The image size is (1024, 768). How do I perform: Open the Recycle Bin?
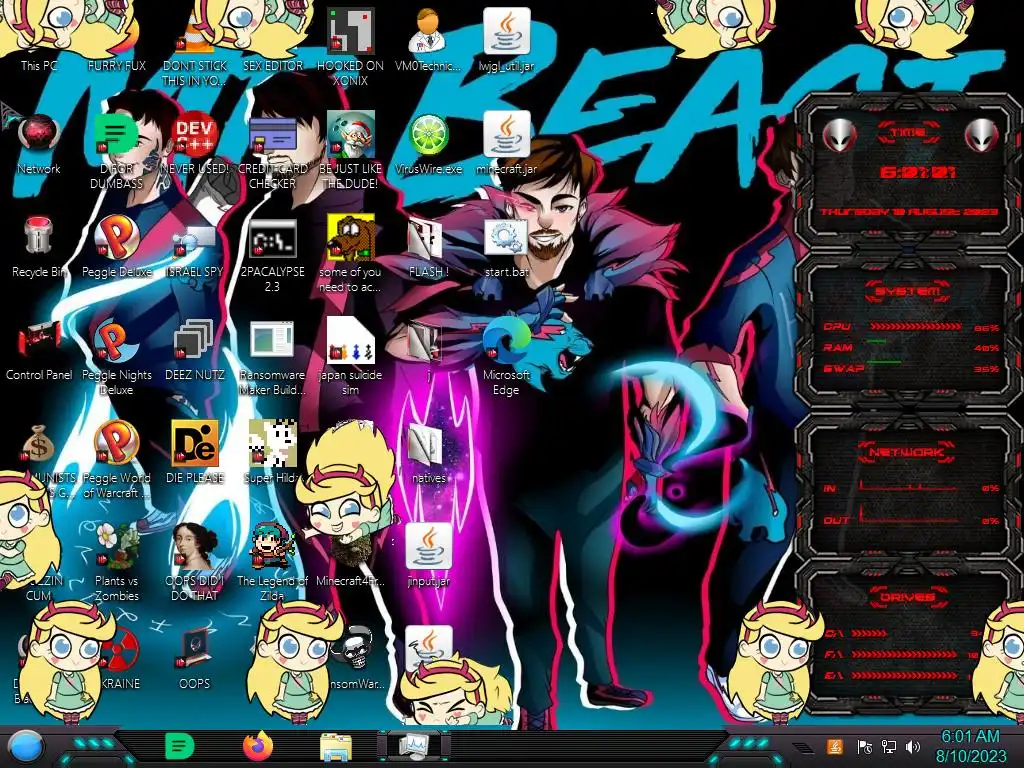click(x=39, y=247)
